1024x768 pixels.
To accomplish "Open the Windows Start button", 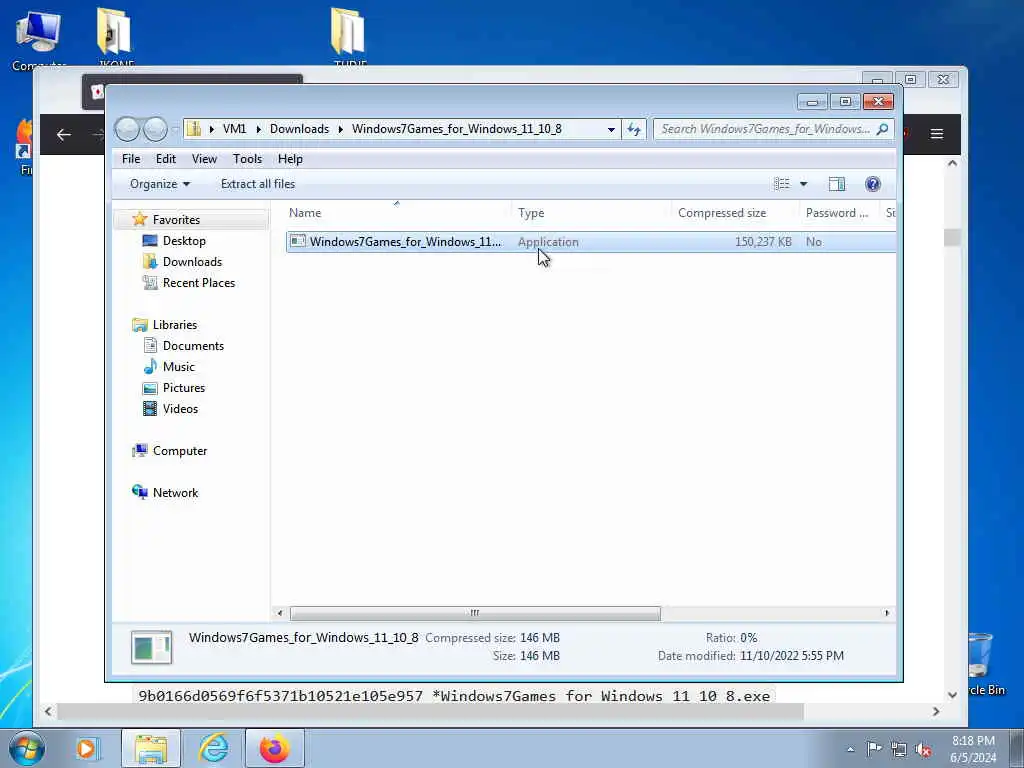I will [27, 748].
